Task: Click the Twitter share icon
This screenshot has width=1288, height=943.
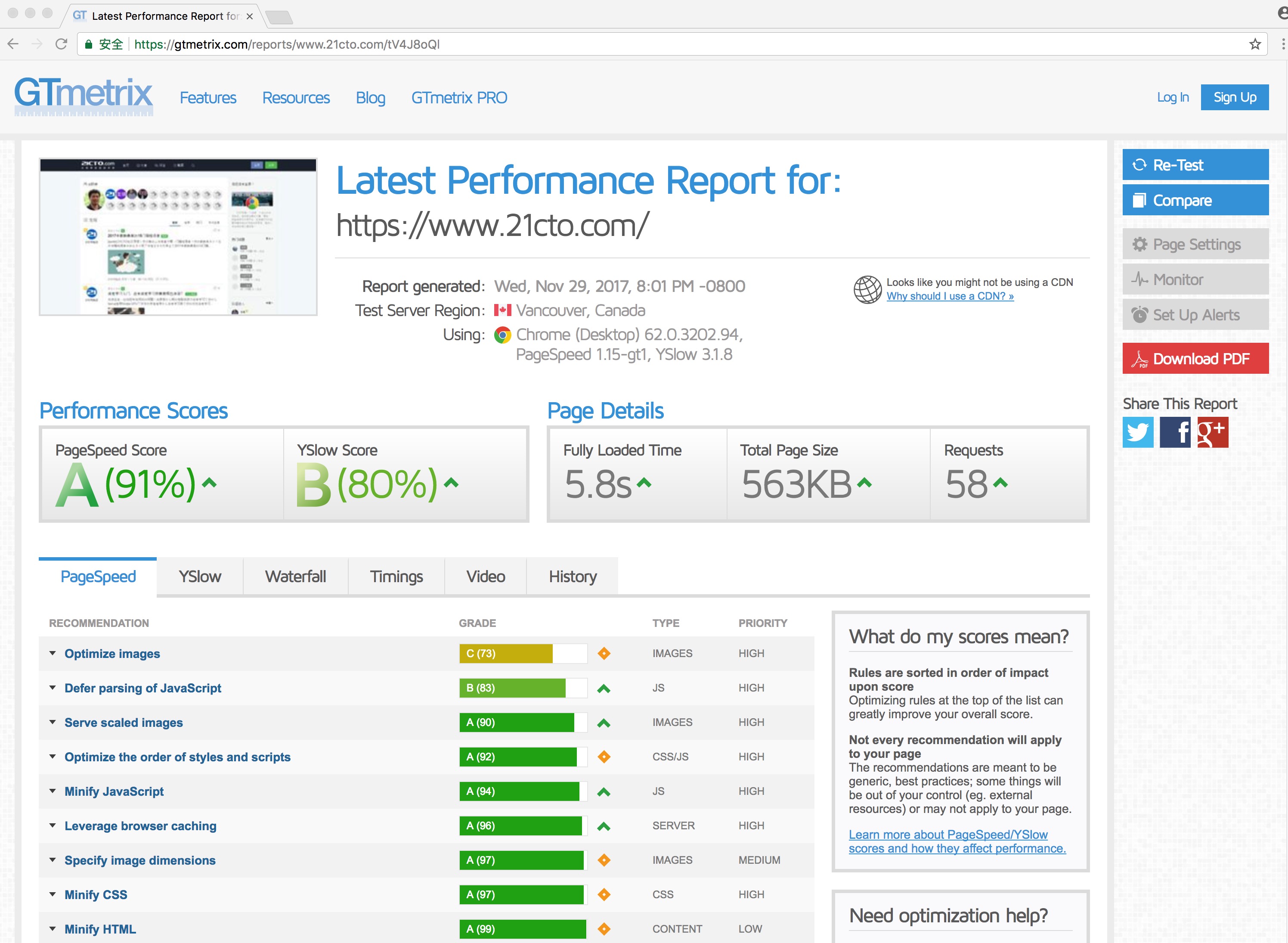Action: point(1137,432)
